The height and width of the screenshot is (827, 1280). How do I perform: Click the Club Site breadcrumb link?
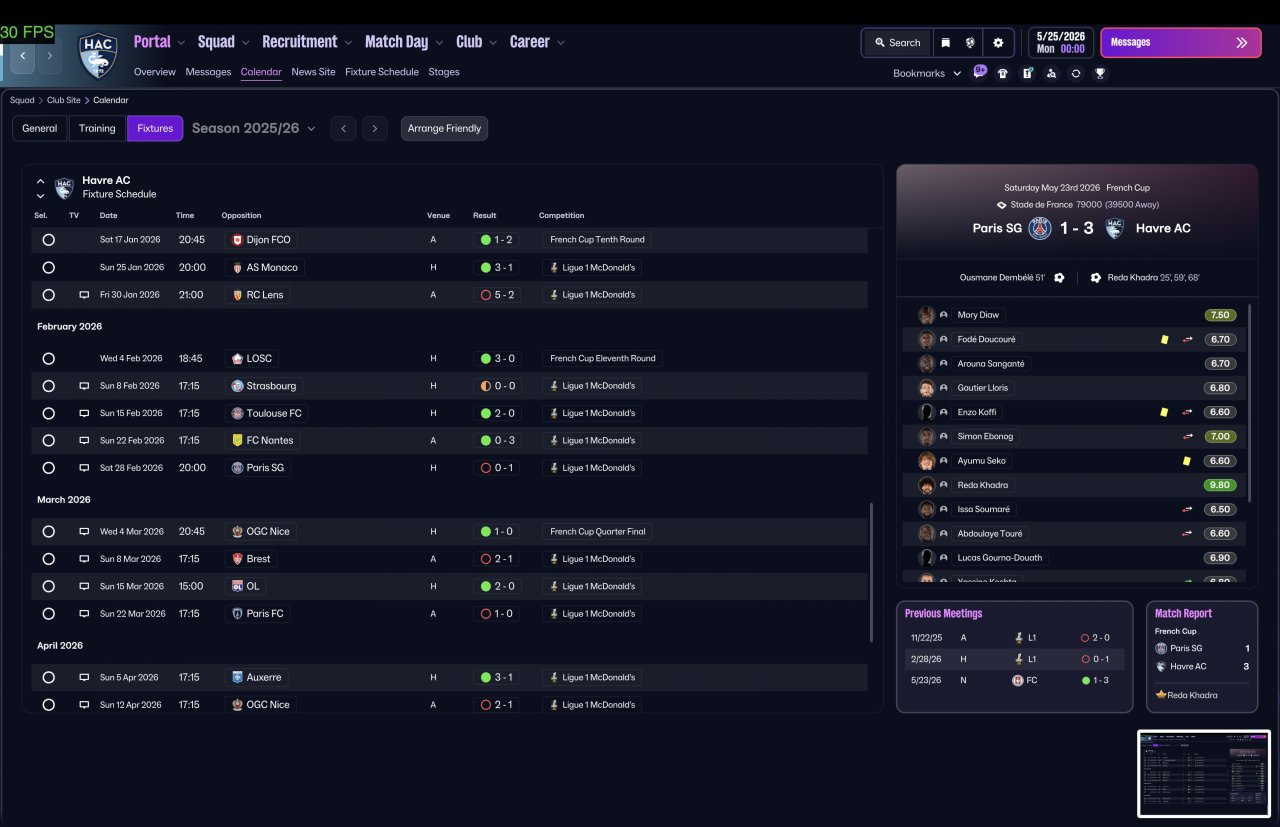point(65,100)
